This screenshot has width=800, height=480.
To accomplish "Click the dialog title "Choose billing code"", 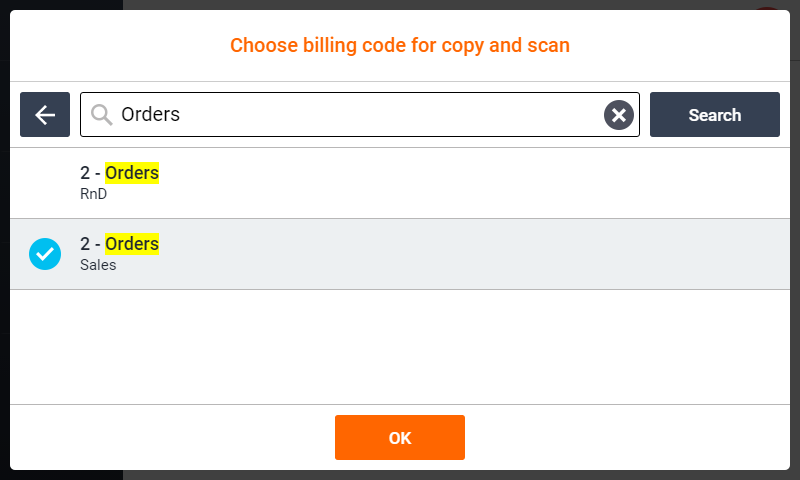I will pos(400,45).
